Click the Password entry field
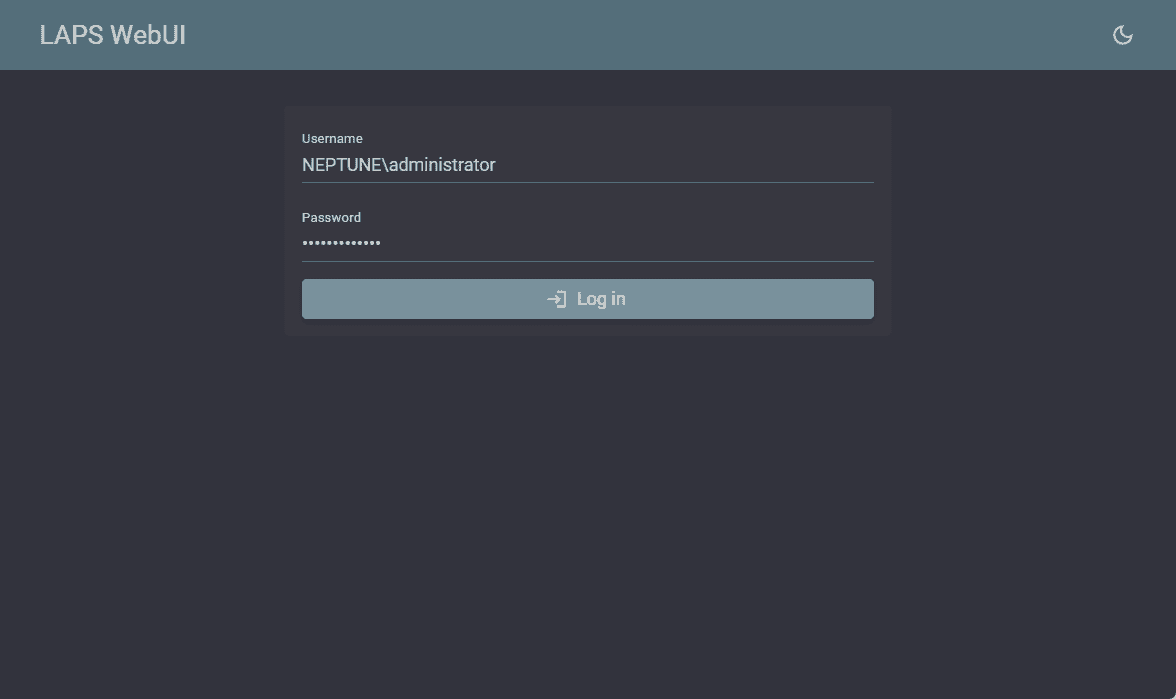The height and width of the screenshot is (699, 1176). point(587,243)
